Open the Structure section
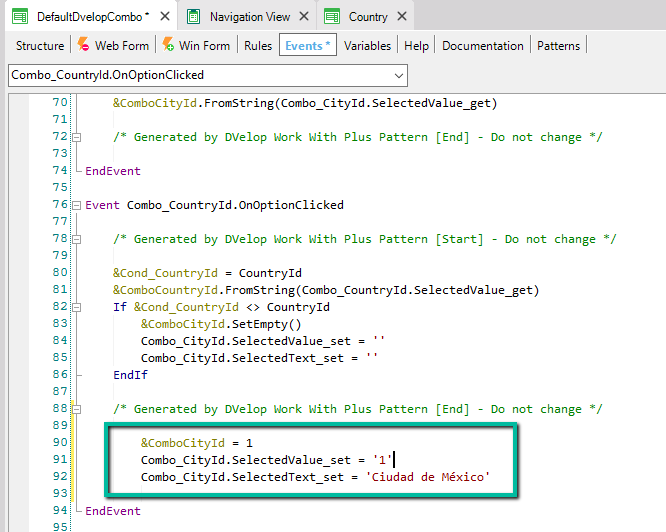 pyautogui.click(x=40, y=45)
